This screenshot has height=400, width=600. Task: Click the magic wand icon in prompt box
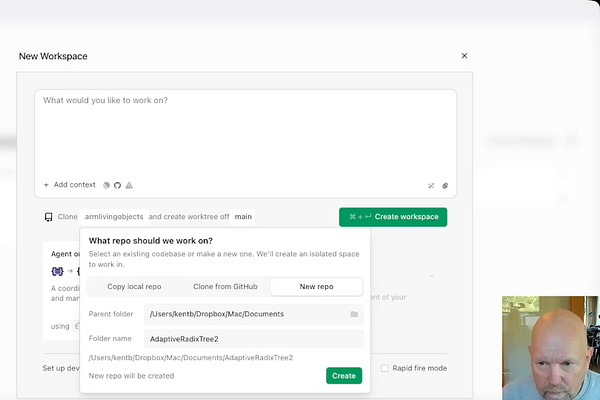pyautogui.click(x=431, y=186)
